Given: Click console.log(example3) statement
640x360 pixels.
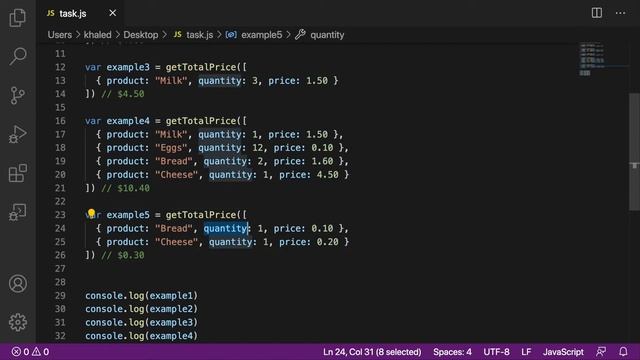Looking at the screenshot, I should [x=141, y=322].
